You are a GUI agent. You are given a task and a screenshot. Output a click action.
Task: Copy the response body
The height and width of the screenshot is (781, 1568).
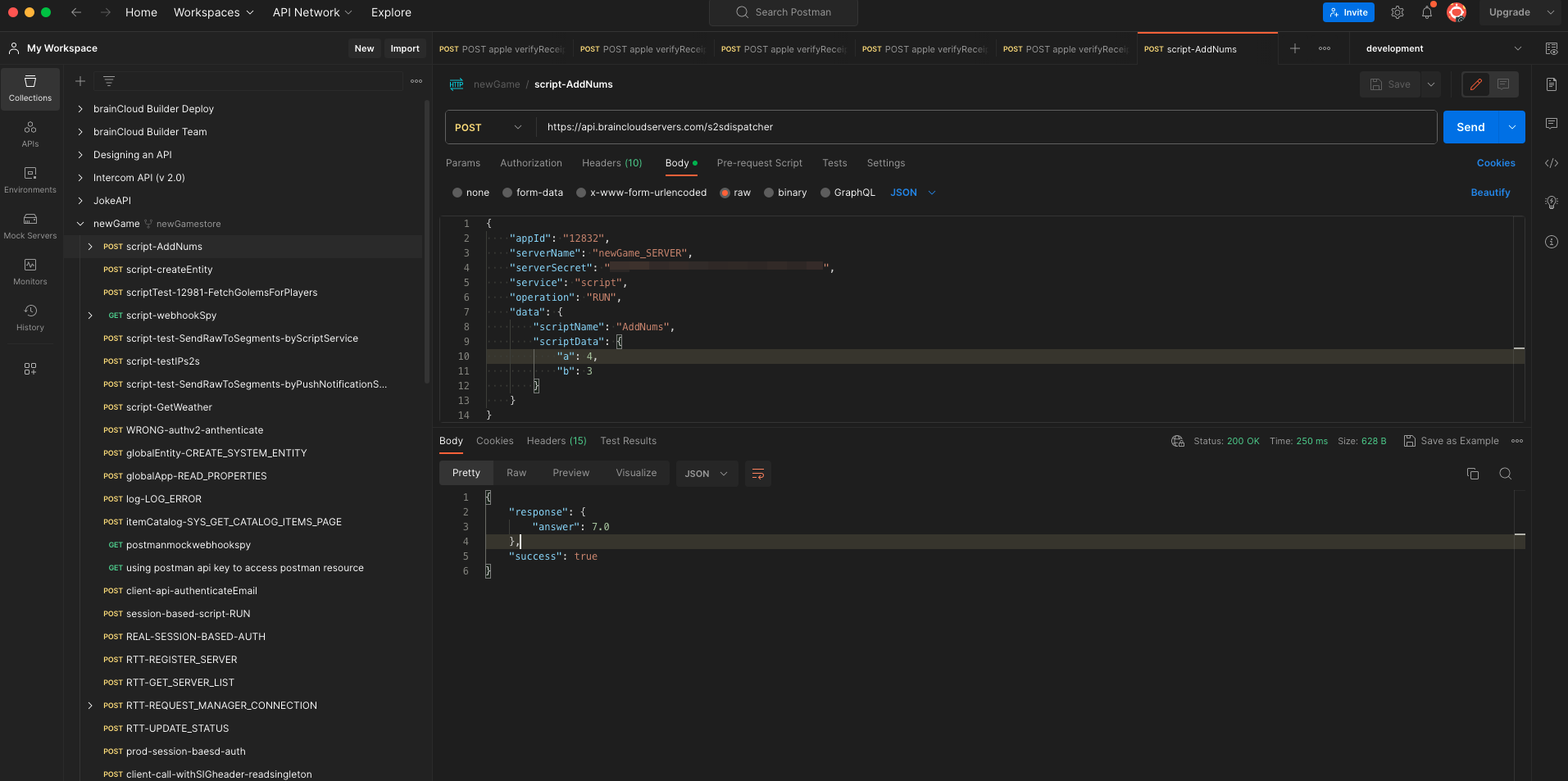pyautogui.click(x=1473, y=474)
